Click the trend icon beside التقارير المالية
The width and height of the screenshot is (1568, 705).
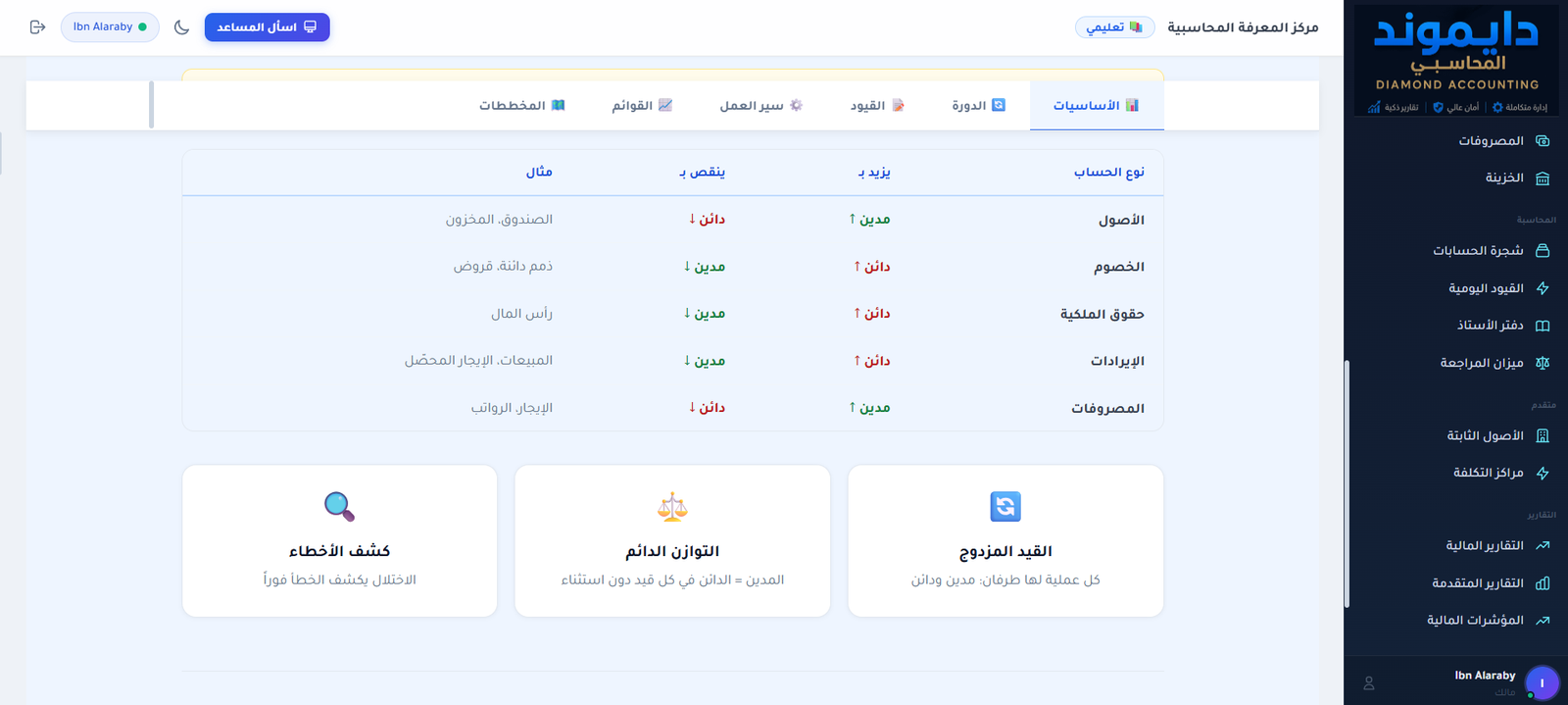(x=1543, y=545)
